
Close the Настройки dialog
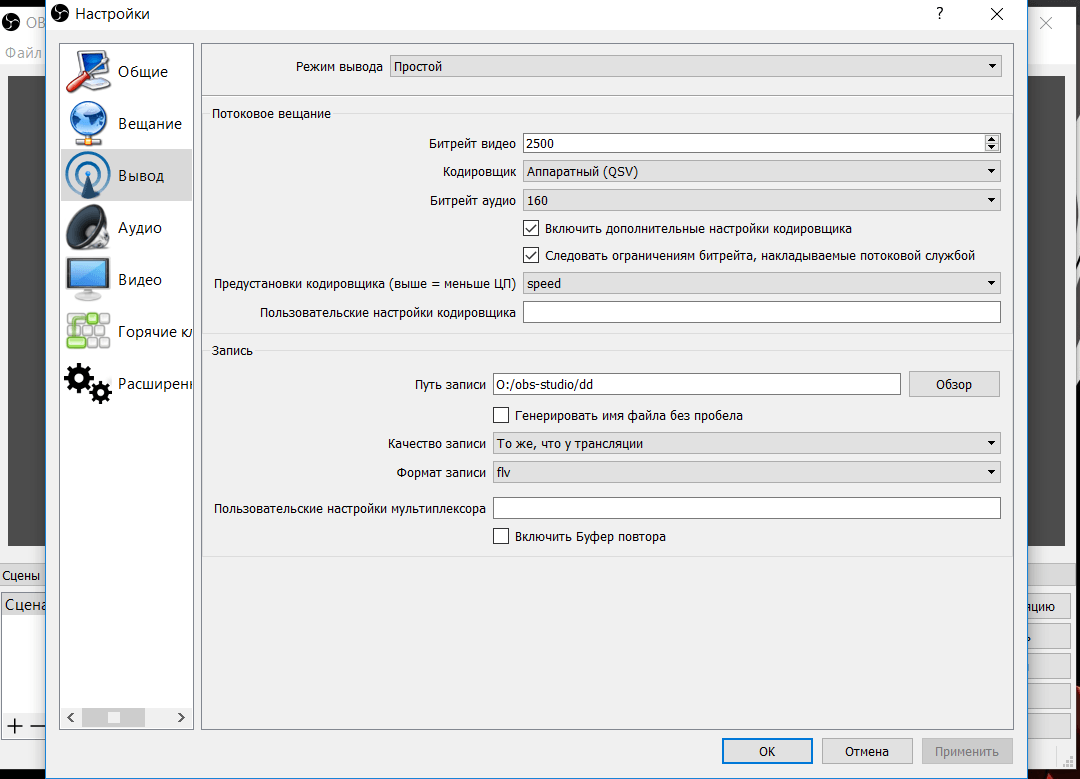[x=997, y=14]
